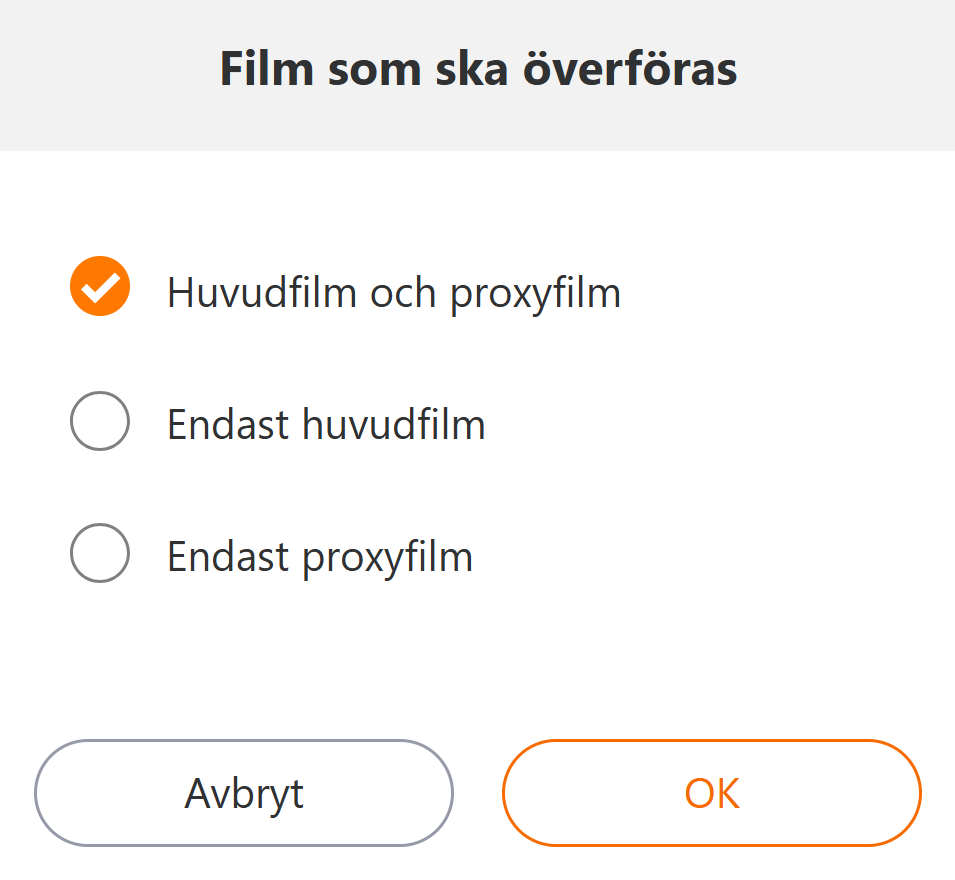
Task: Click the dialog's gray header bar
Action: [850, 75]
